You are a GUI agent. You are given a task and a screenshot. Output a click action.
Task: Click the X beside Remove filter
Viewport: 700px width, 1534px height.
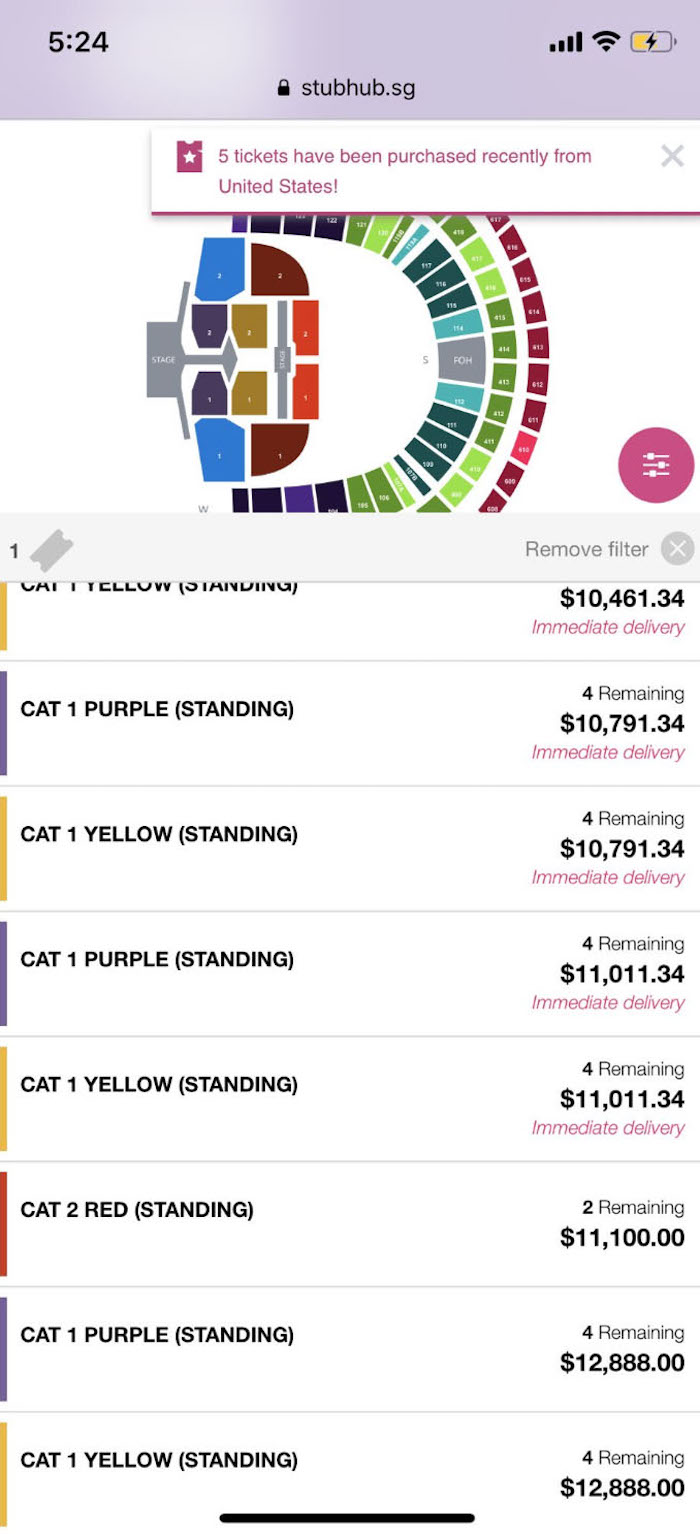(x=677, y=549)
